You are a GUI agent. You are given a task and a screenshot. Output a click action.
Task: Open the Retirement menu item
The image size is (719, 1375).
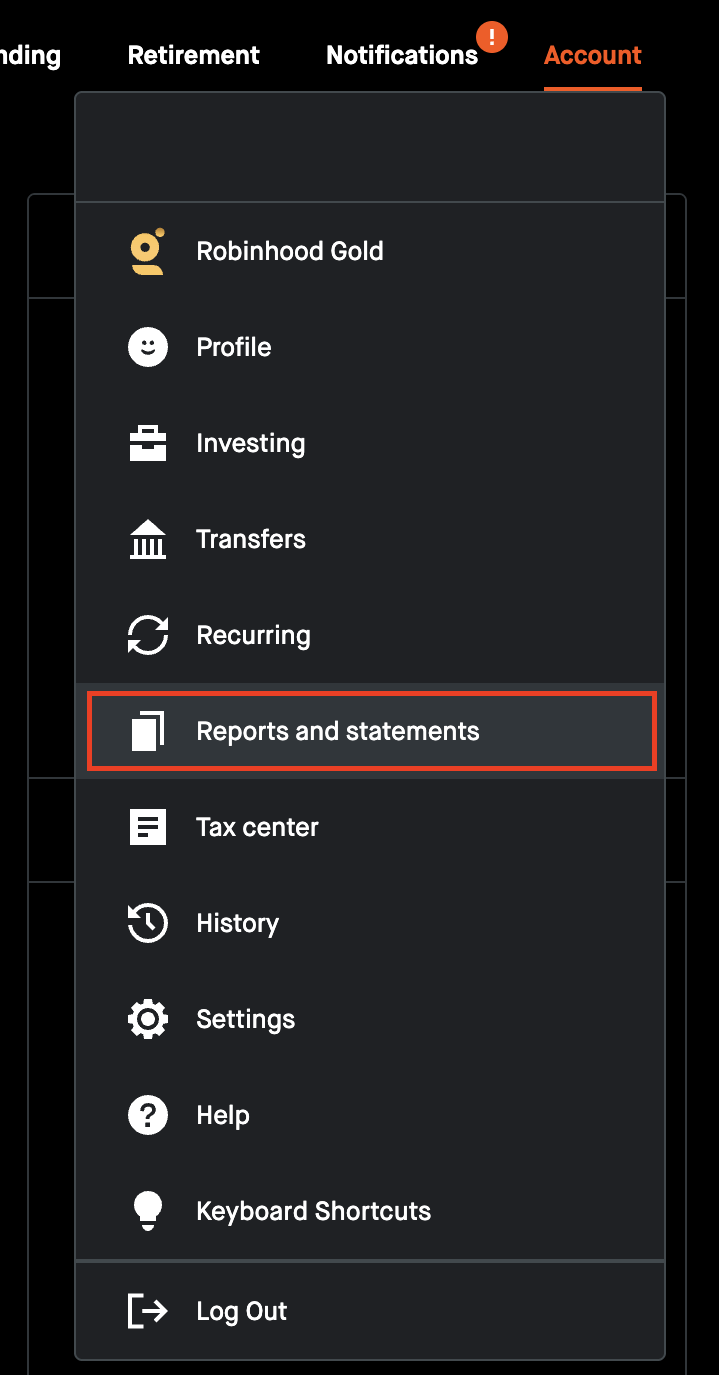pos(193,55)
